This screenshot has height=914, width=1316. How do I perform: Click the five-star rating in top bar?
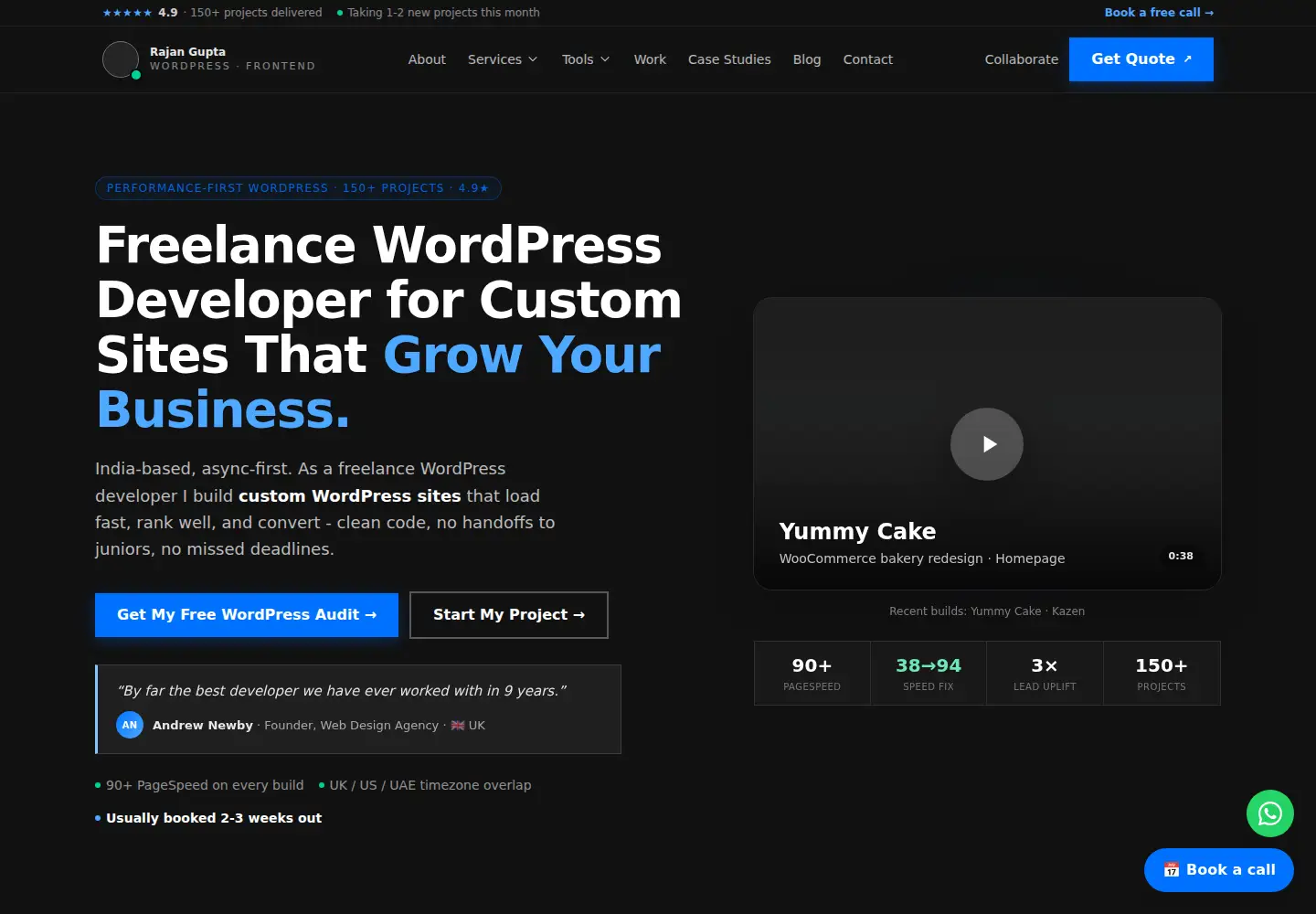(127, 13)
